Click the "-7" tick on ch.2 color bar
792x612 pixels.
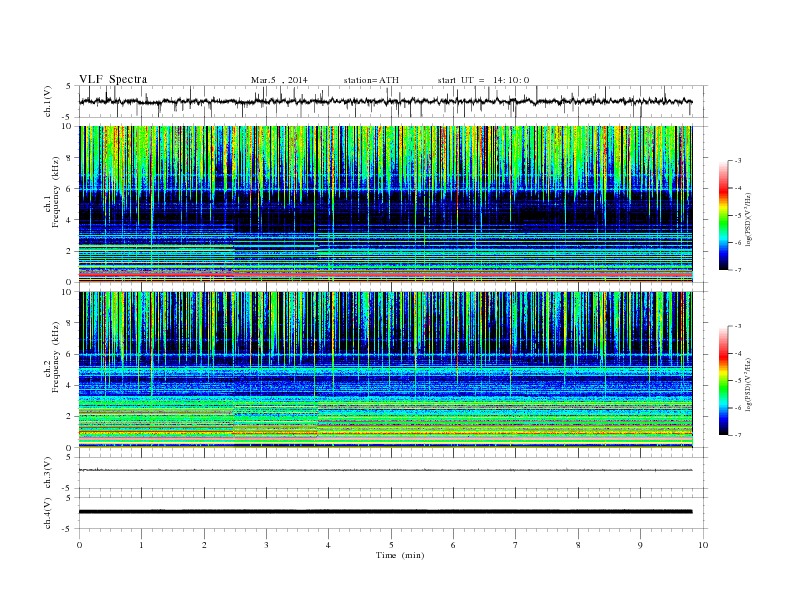click(x=738, y=435)
